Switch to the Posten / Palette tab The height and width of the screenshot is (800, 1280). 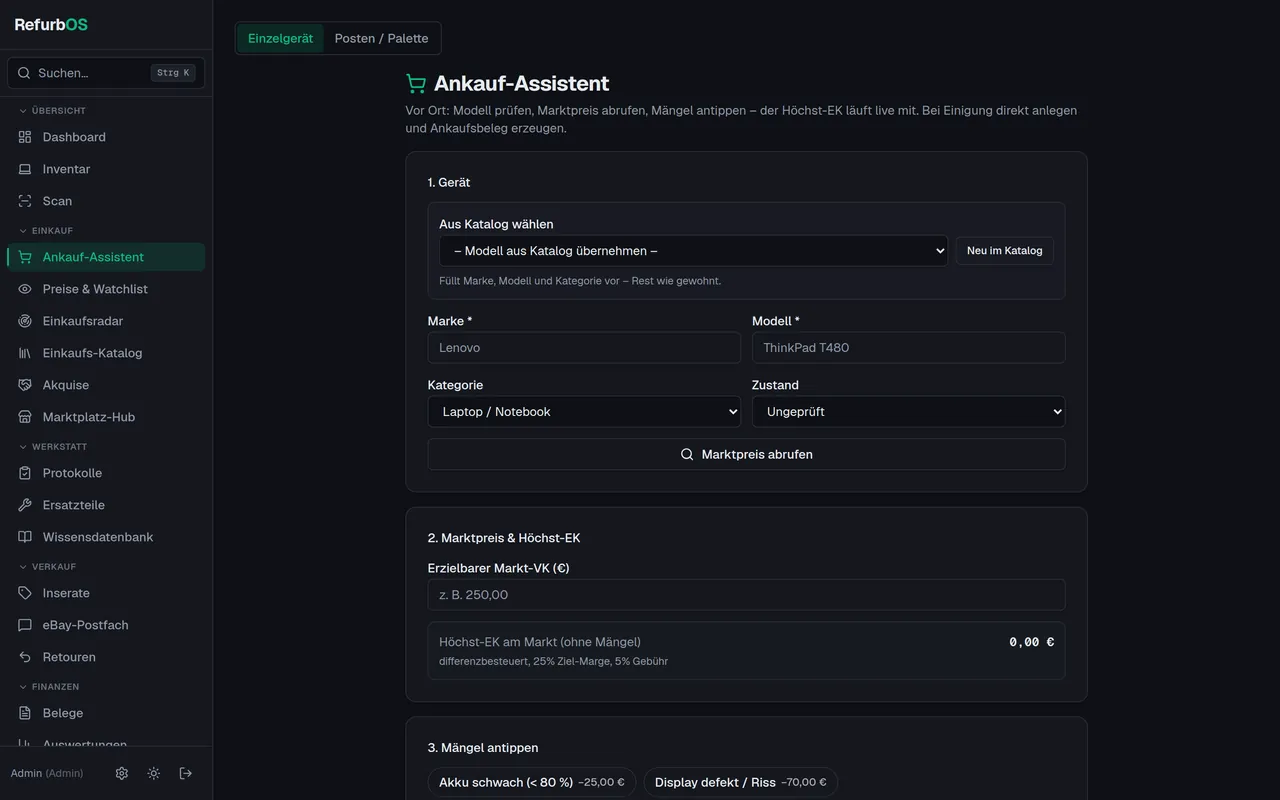(381, 38)
